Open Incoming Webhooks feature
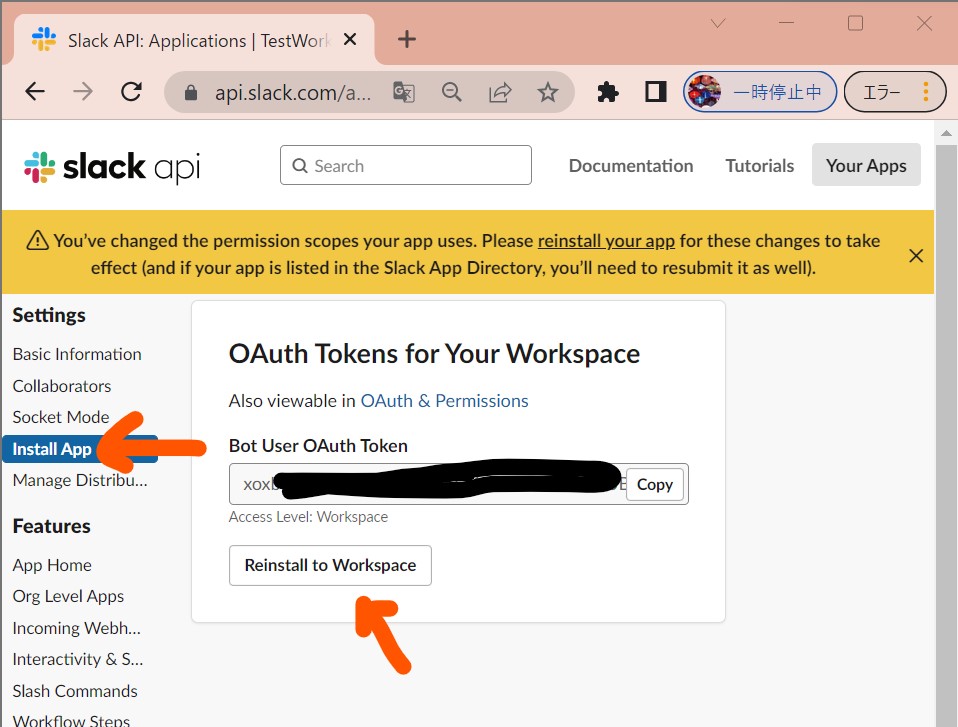Screen dimensions: 958x727 76,628
